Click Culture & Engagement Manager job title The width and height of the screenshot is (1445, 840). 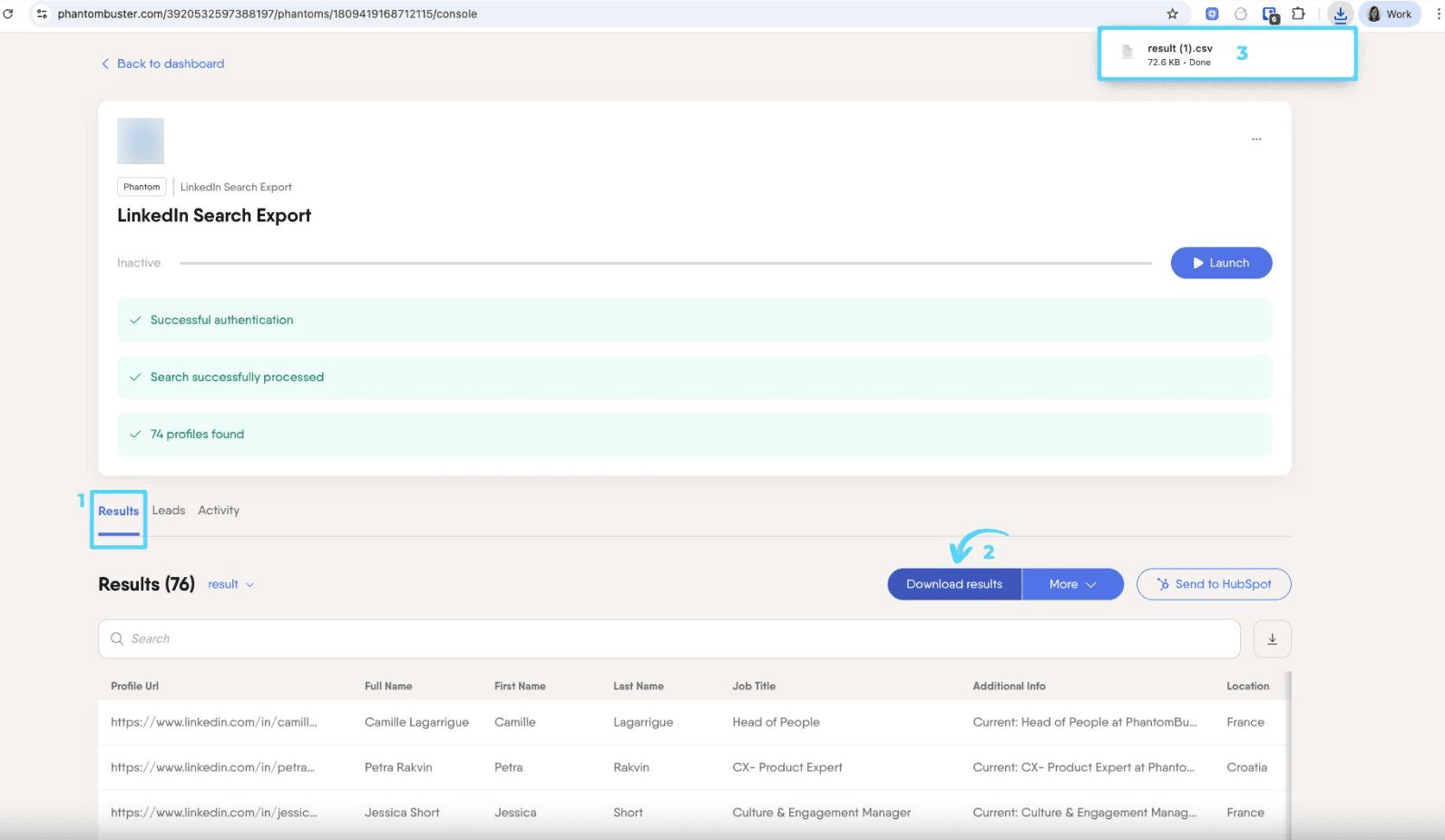(821, 813)
